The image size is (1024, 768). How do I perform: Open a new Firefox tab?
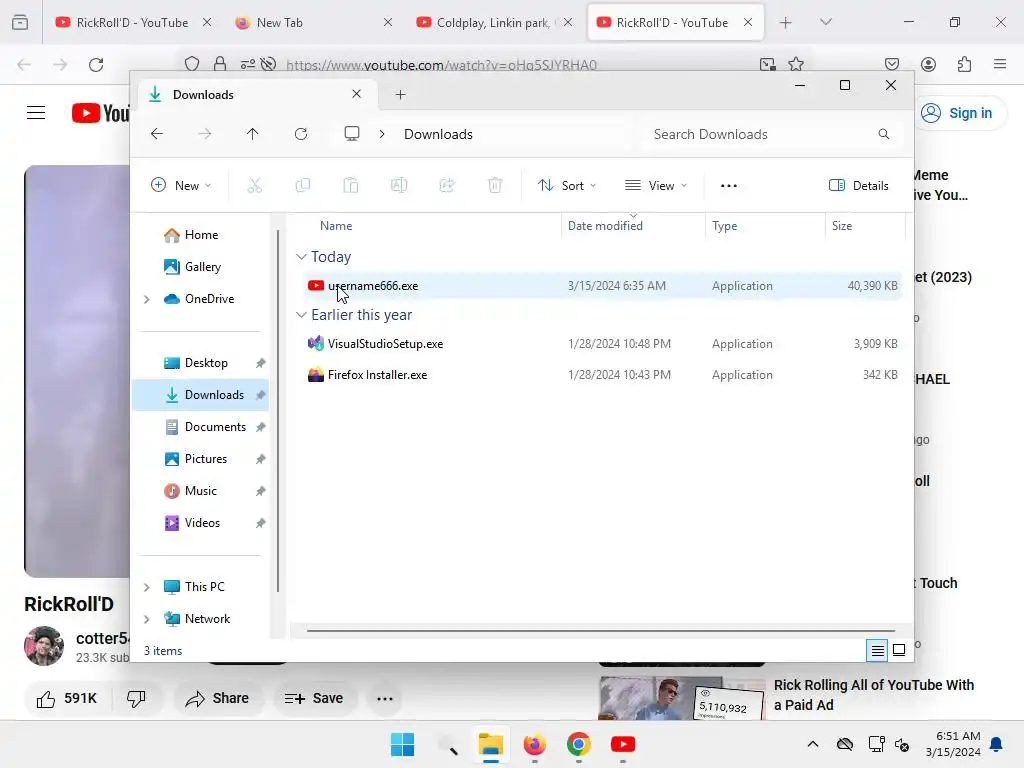click(x=786, y=23)
